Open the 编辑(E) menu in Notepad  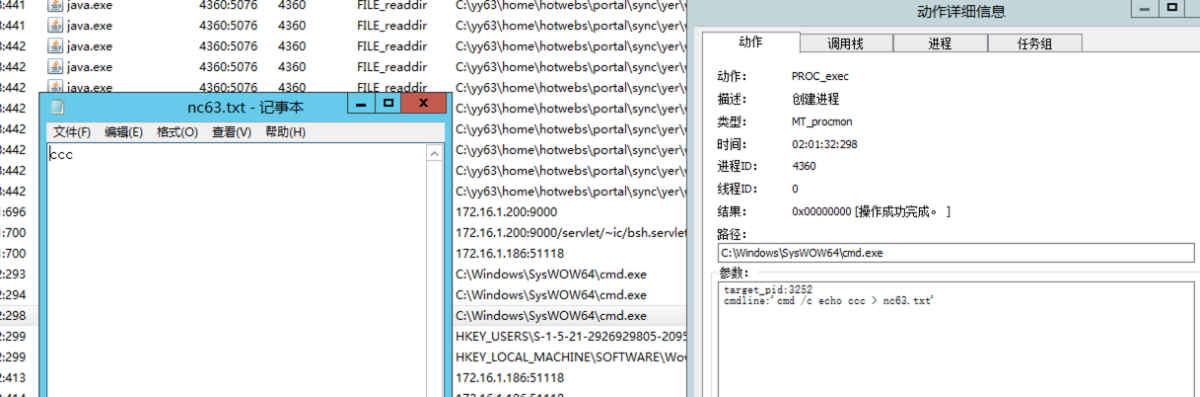(x=124, y=132)
